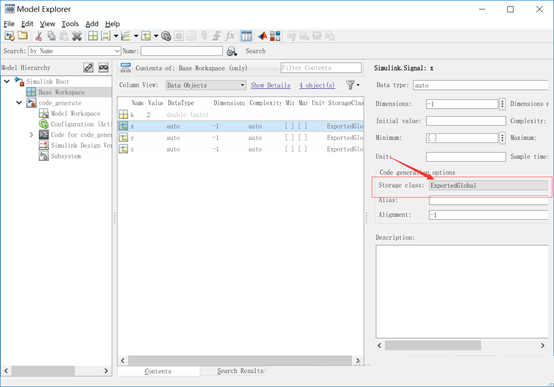
Task: Click the MATLAB logo toolbar icon
Action: [262, 36]
